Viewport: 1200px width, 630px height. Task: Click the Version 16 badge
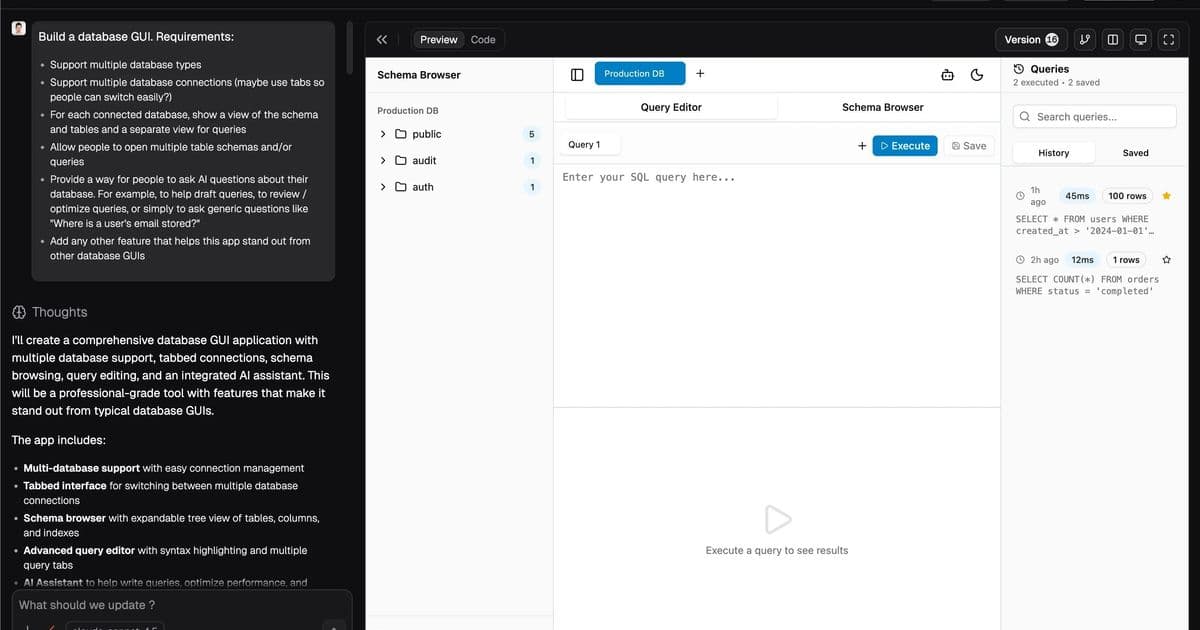click(1031, 39)
